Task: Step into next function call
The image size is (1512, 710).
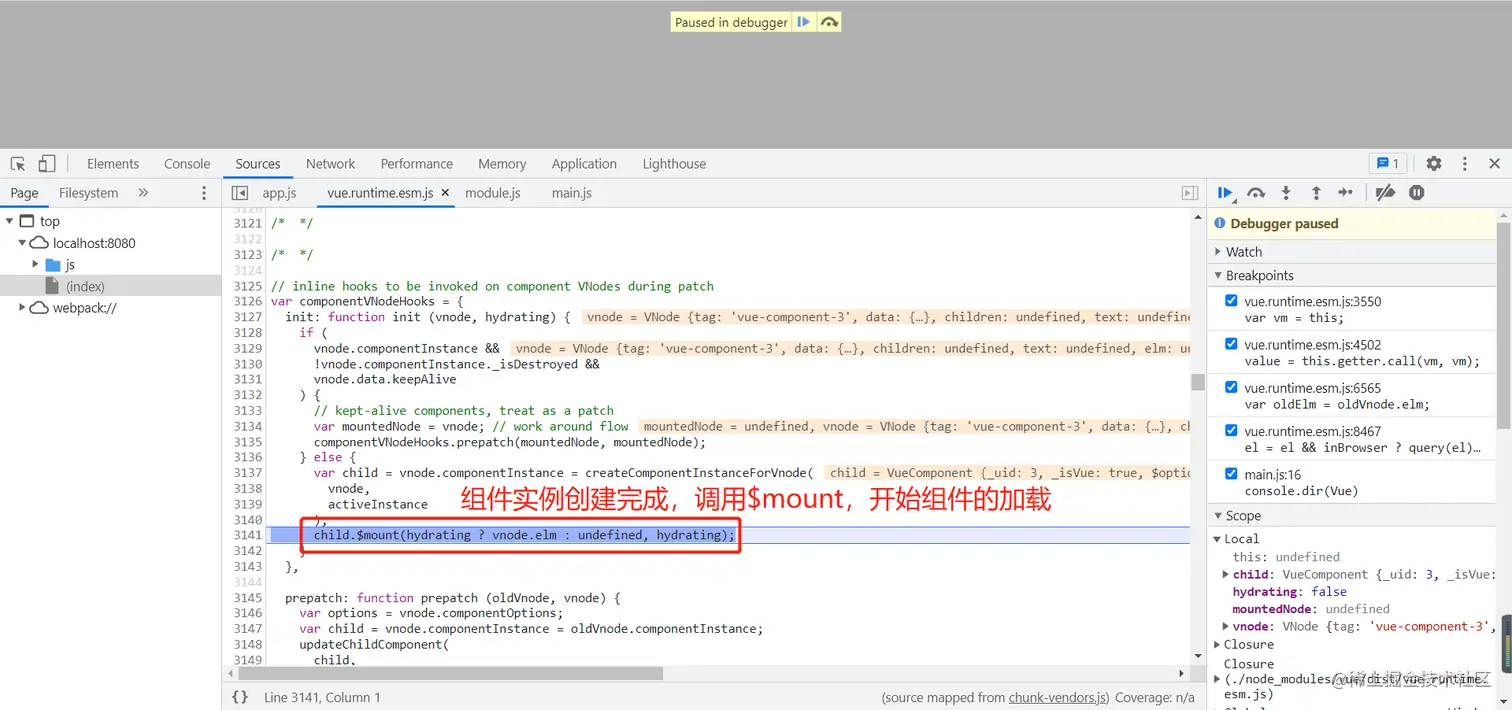Action: [x=1286, y=193]
